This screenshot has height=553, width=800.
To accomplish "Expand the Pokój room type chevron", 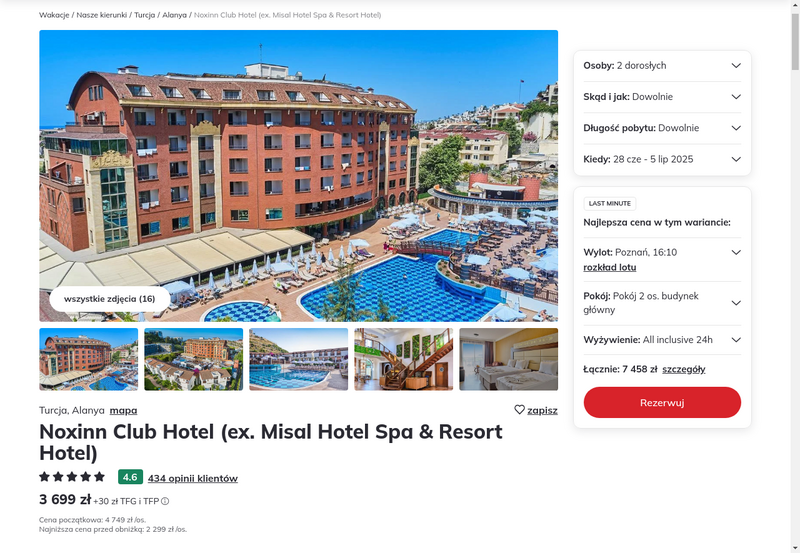I will (x=736, y=303).
